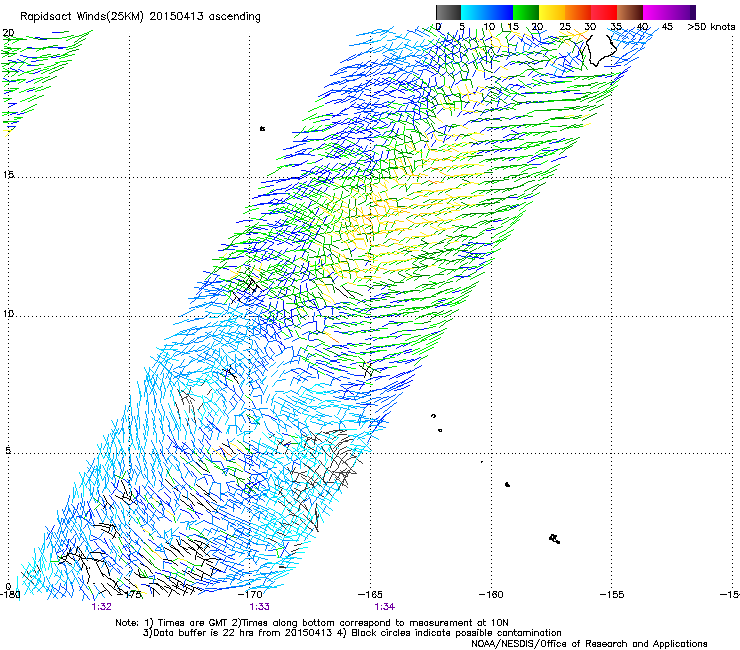This screenshot has height=650, width=740.
Task: Click the red 30-35 knots legend swatch
Action: [x=604, y=12]
